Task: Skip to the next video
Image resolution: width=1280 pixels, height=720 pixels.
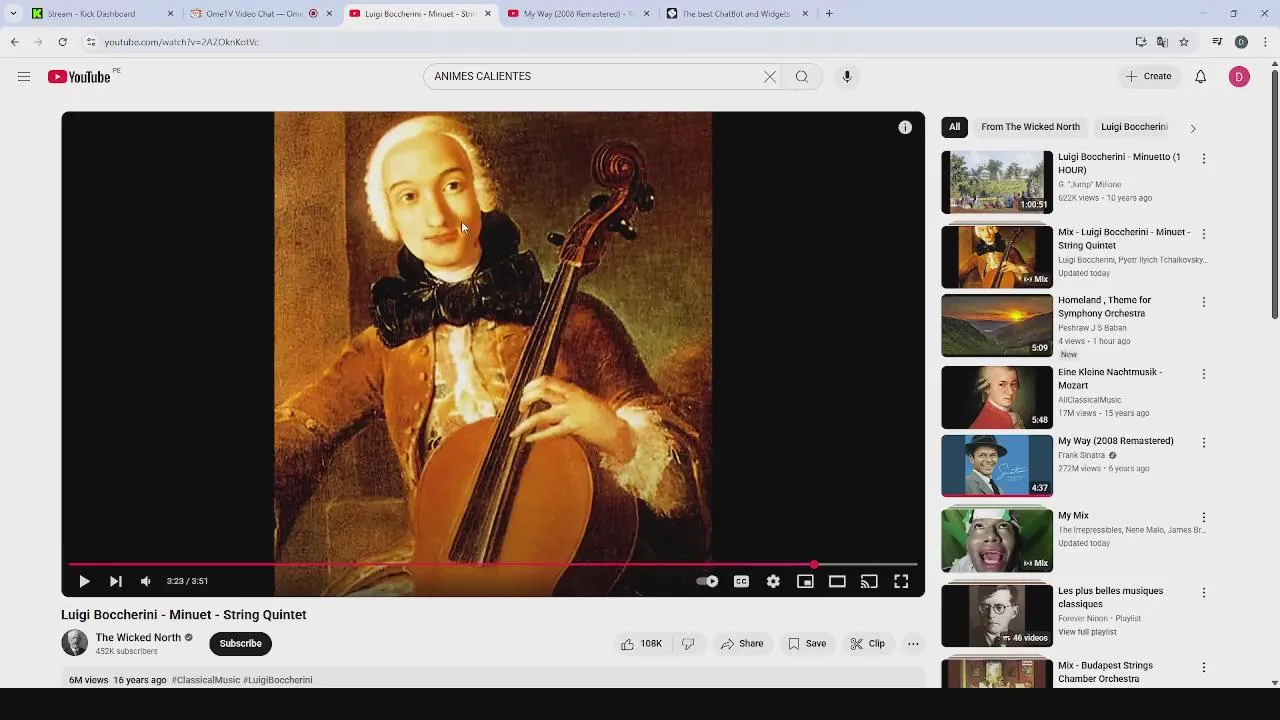Action: coord(116,581)
